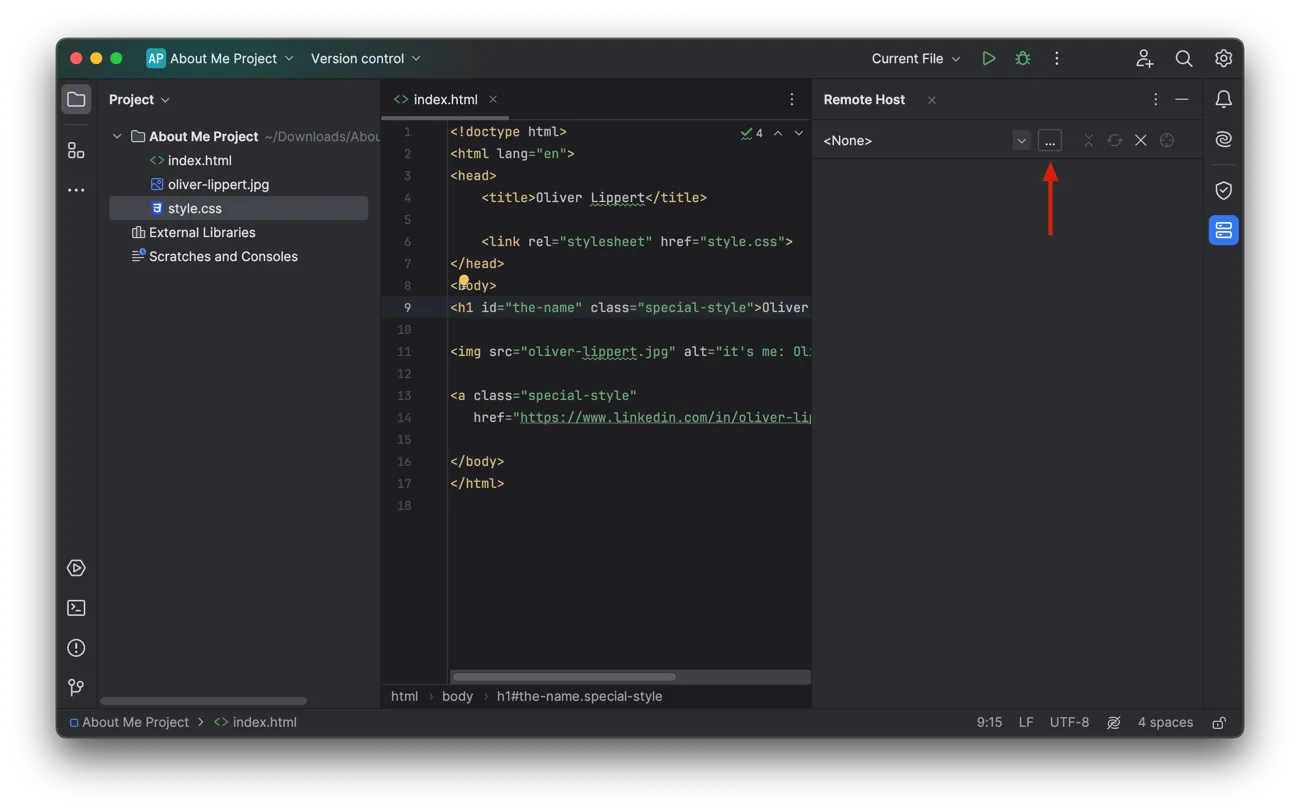Open the Problems tool window icon
This screenshot has width=1300, height=812.
pyautogui.click(x=76, y=648)
